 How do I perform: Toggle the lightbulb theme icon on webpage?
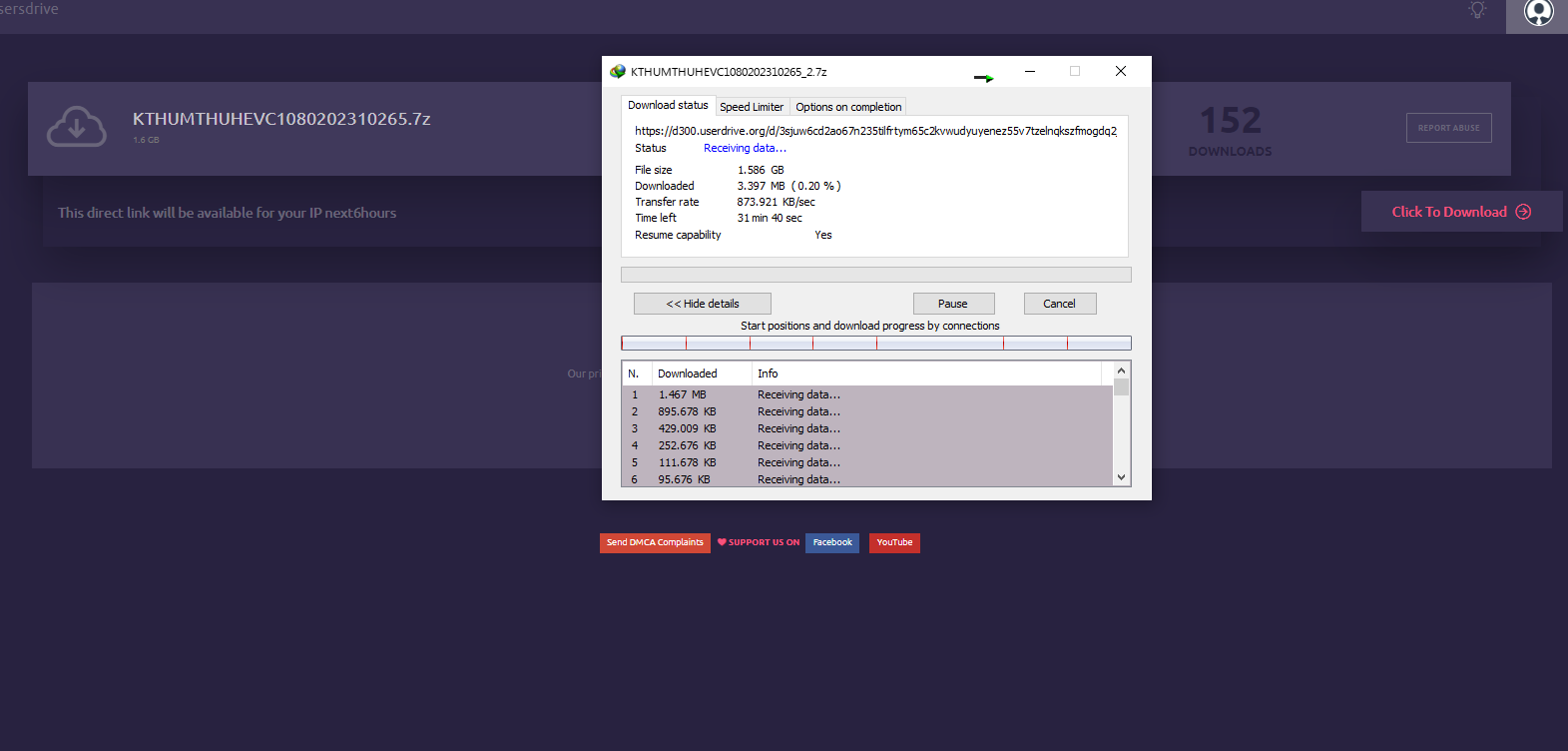tap(1477, 10)
